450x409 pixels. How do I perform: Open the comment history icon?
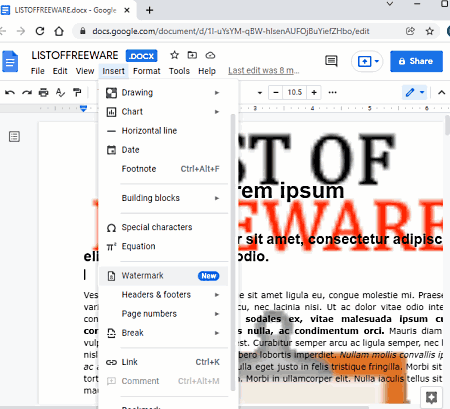pyautogui.click(x=331, y=61)
